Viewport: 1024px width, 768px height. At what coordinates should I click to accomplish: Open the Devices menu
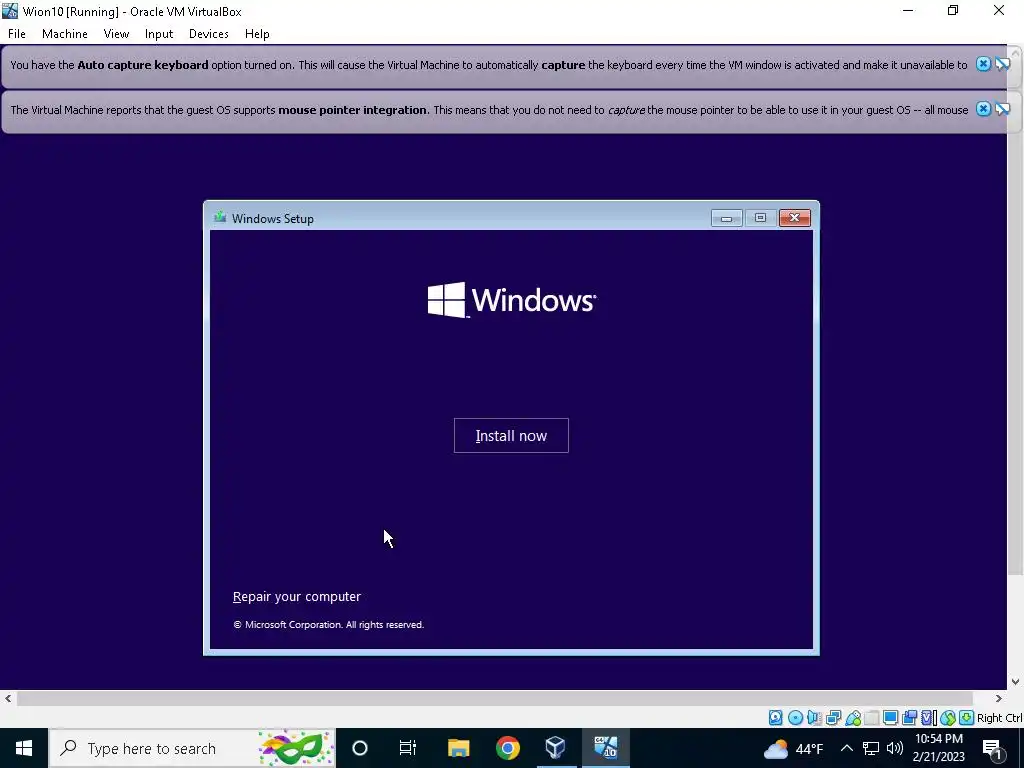(x=208, y=34)
